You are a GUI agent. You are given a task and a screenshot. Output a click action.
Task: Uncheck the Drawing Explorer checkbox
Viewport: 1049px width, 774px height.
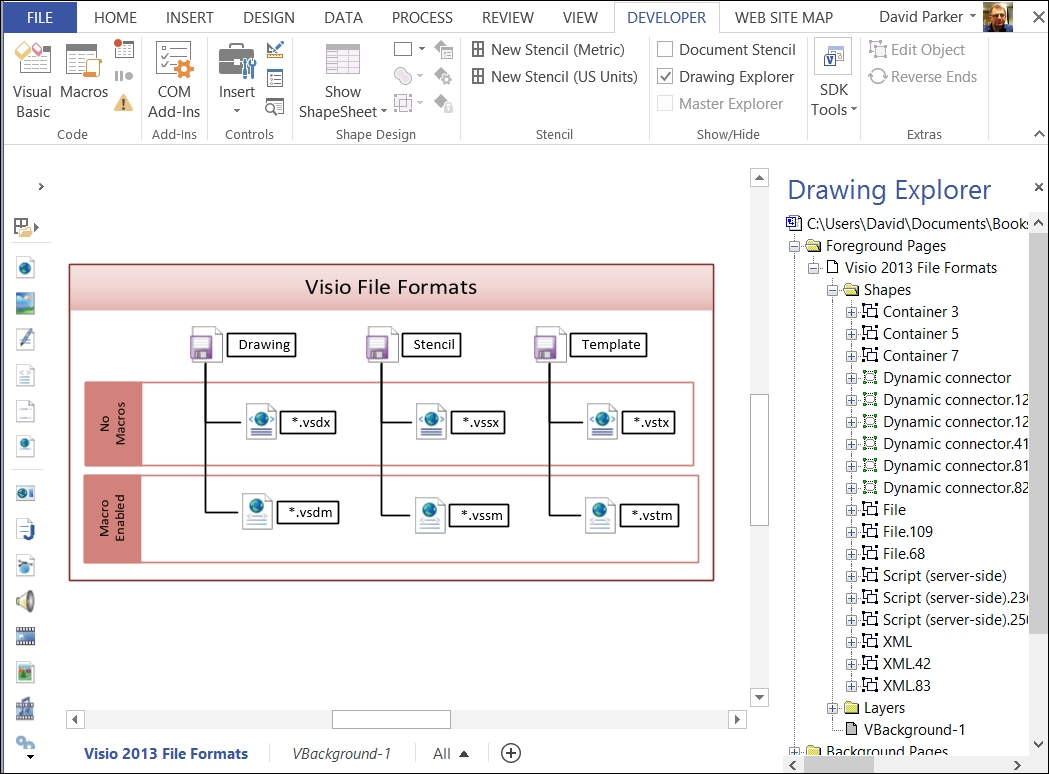tap(665, 77)
